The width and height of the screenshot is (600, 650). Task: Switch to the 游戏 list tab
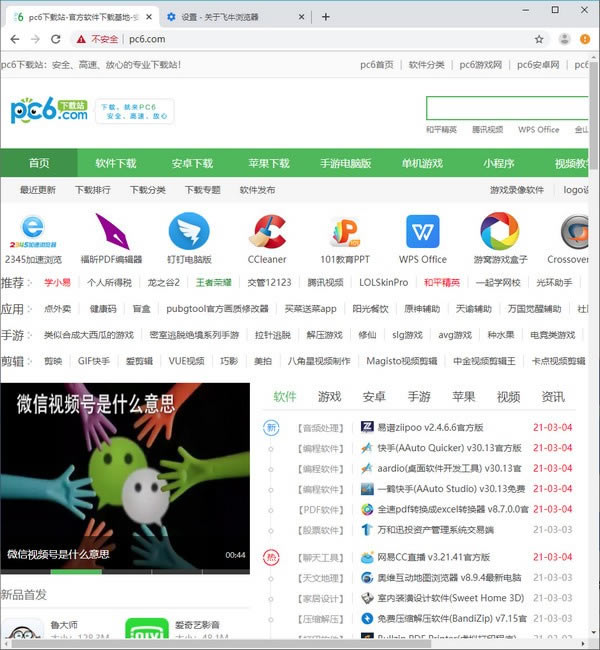[x=329, y=397]
